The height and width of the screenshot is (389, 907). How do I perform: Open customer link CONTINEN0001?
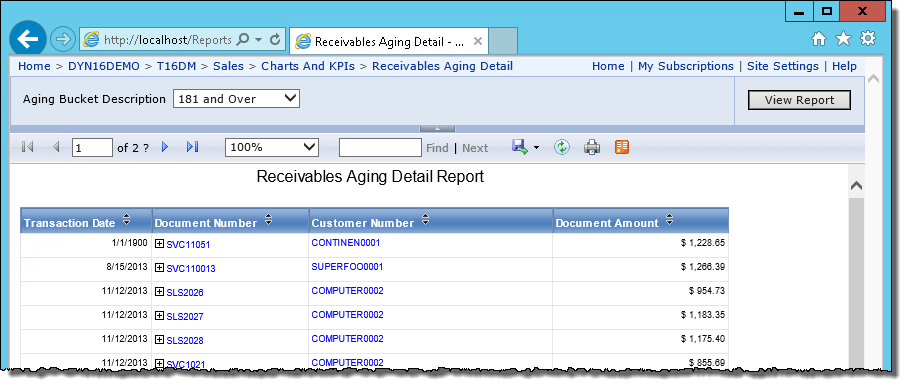[346, 243]
